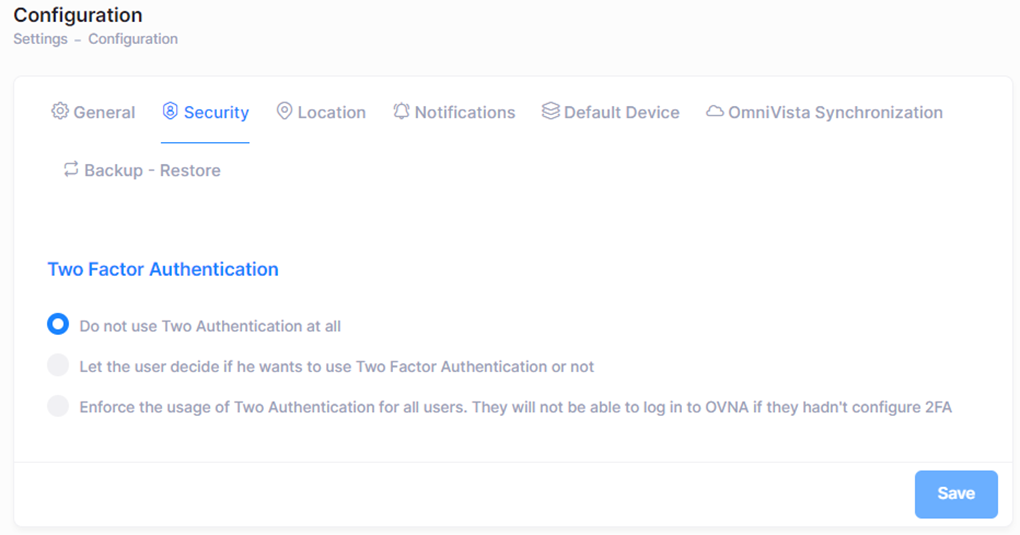The width and height of the screenshot is (1020, 535).
Task: Select the 'Do not use Two Authentication' radio
Action: point(58,325)
